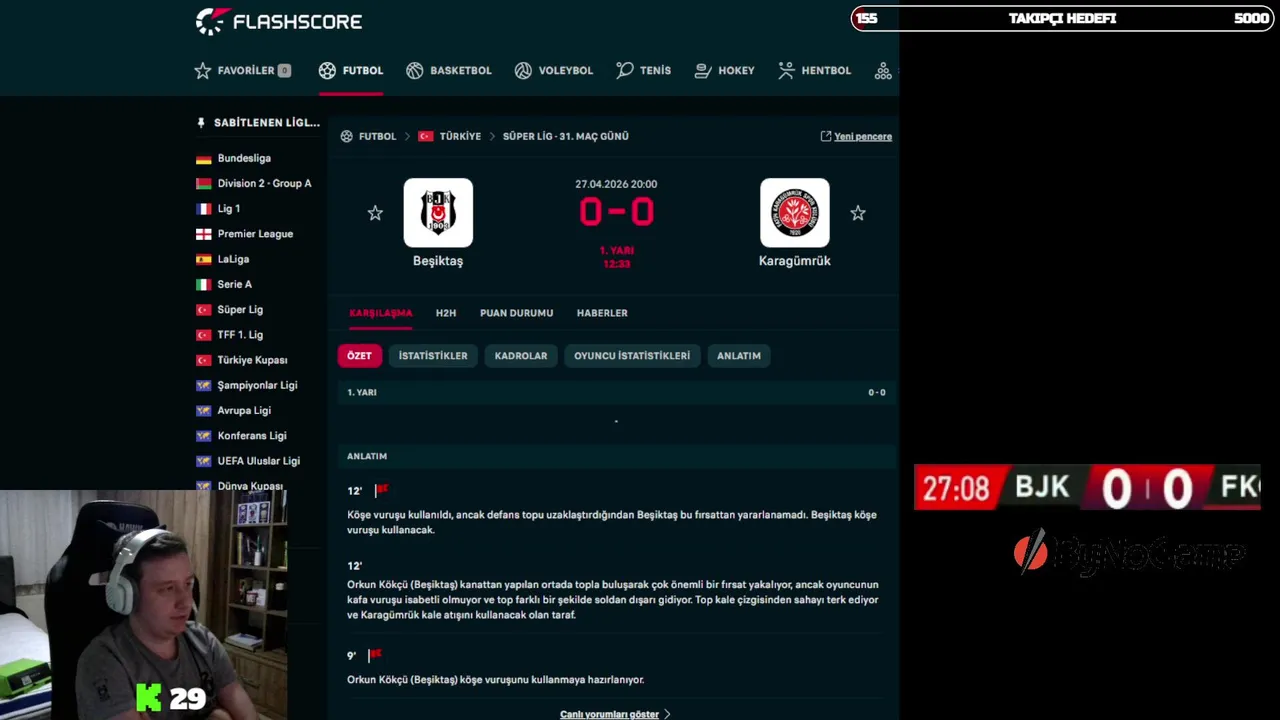
Task: Click the pin icon beside Sabitlenen Ligler
Action: [201, 123]
